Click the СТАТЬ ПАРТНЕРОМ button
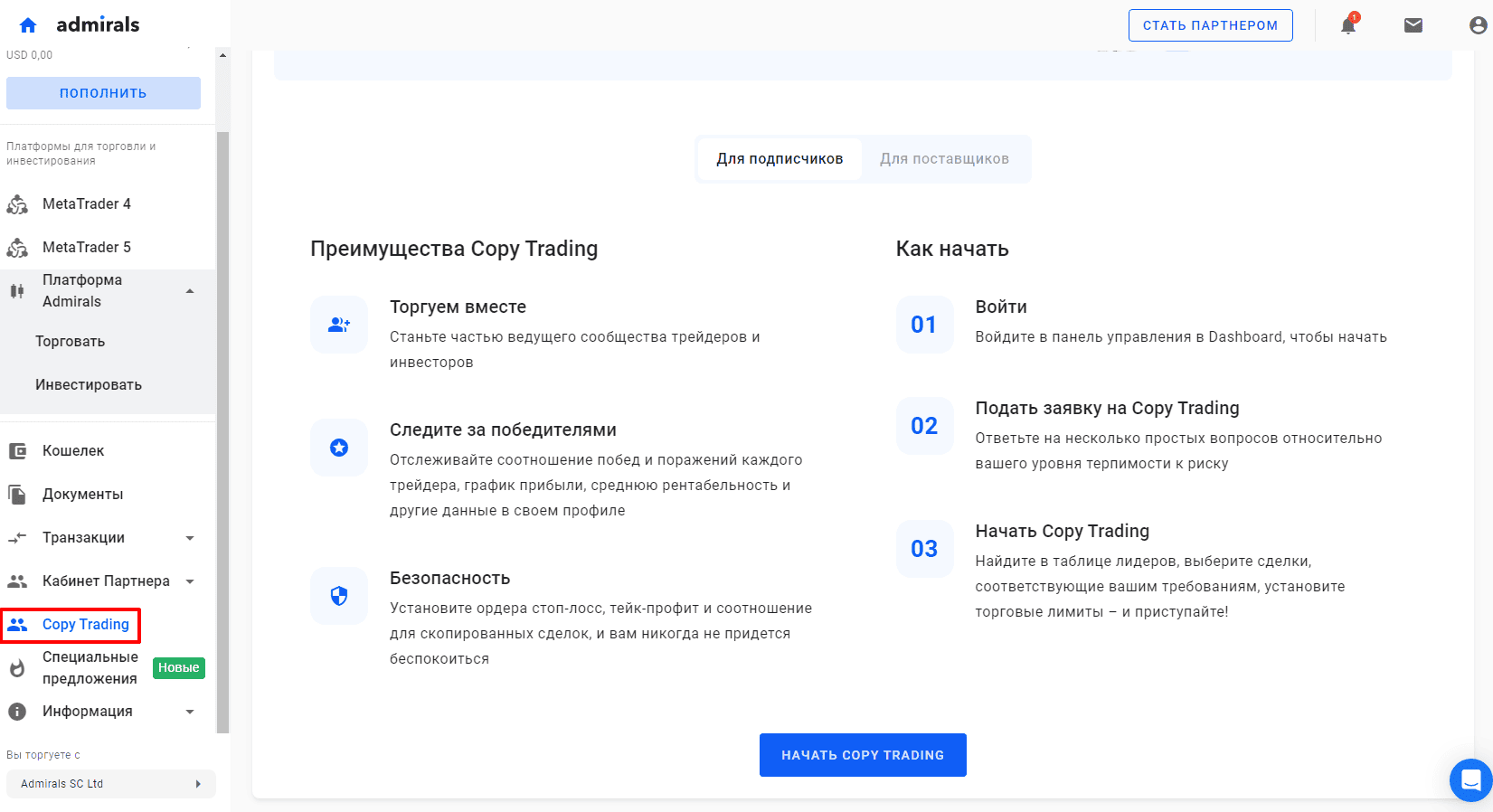This screenshot has height=812, width=1493. point(1210,25)
